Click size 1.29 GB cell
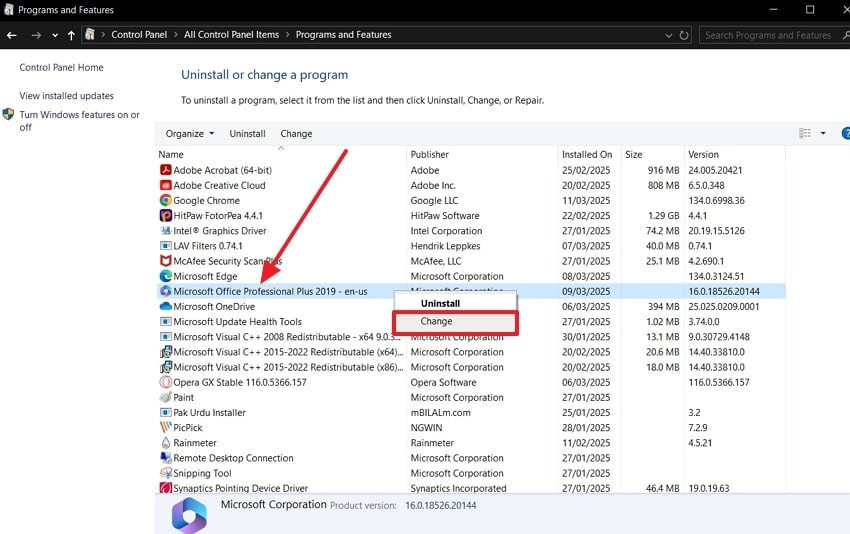The height and width of the screenshot is (534, 850). pos(664,216)
